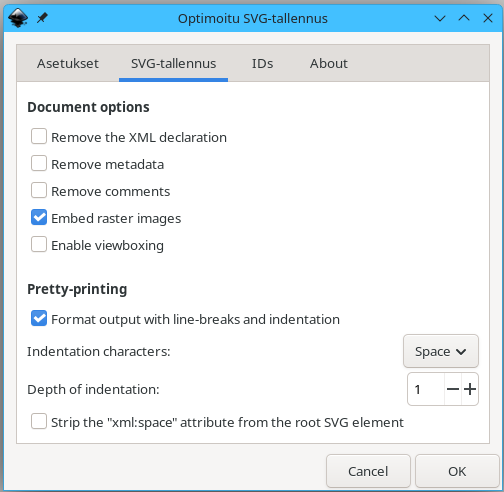The image size is (504, 492).
Task: Decrease depth of indentation with minus
Action: 453,389
